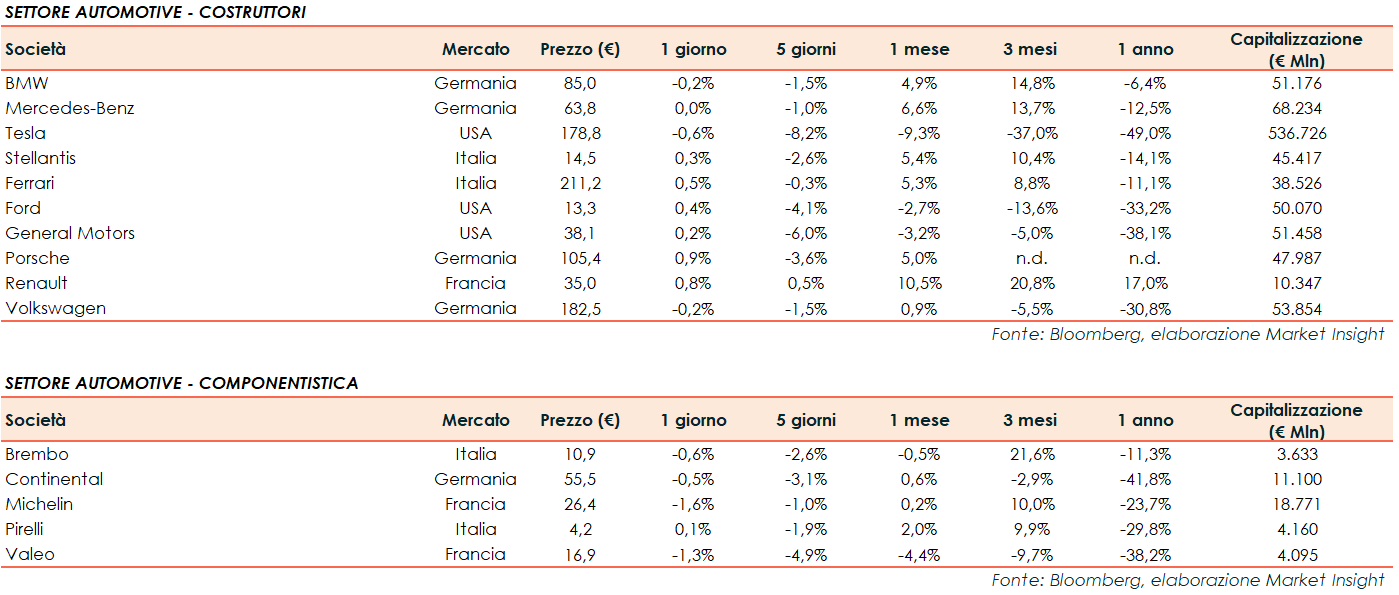This screenshot has width=1399, height=595.
Task: Click Continental's 1 anno value -41,8%
Action: (x=1145, y=479)
